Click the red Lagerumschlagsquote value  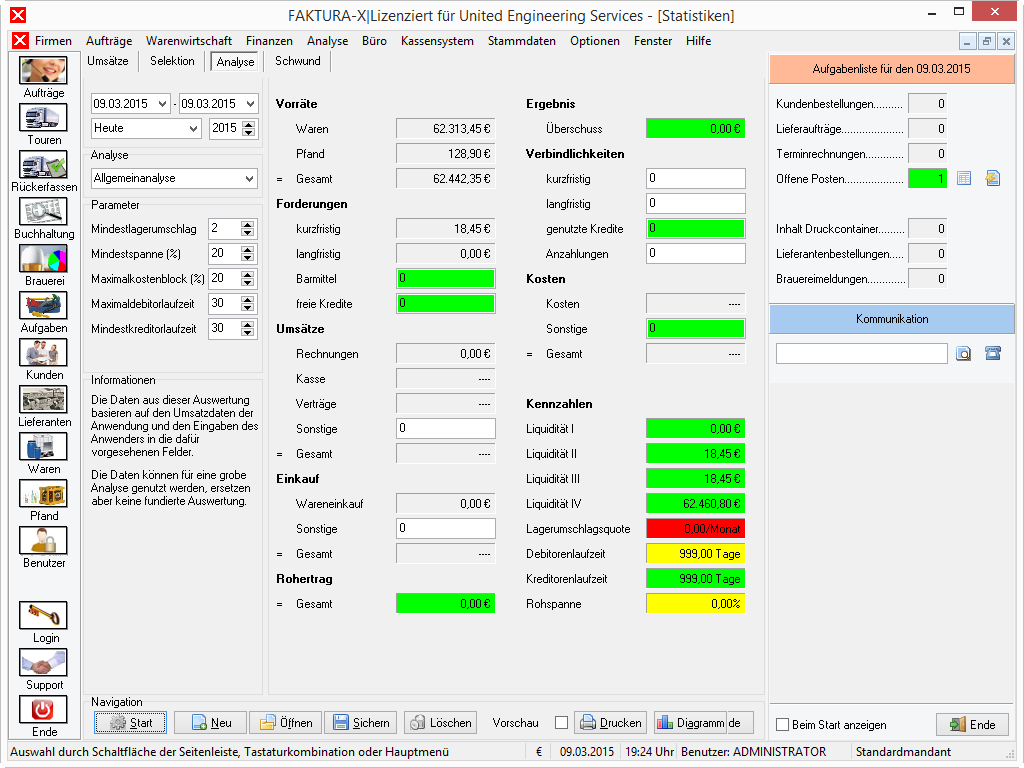tap(696, 528)
